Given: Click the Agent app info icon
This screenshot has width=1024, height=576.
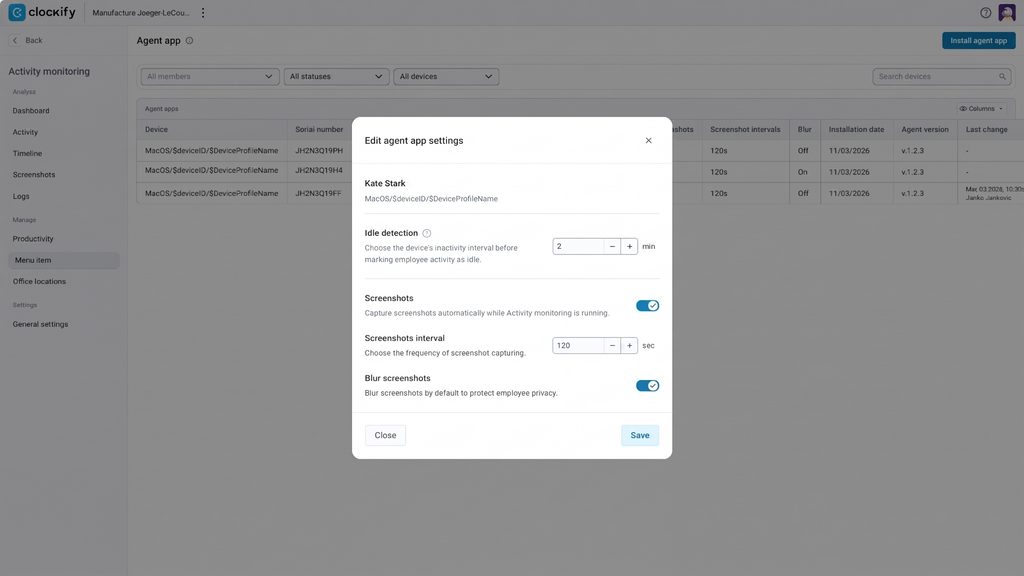Looking at the screenshot, I should pyautogui.click(x=189, y=40).
